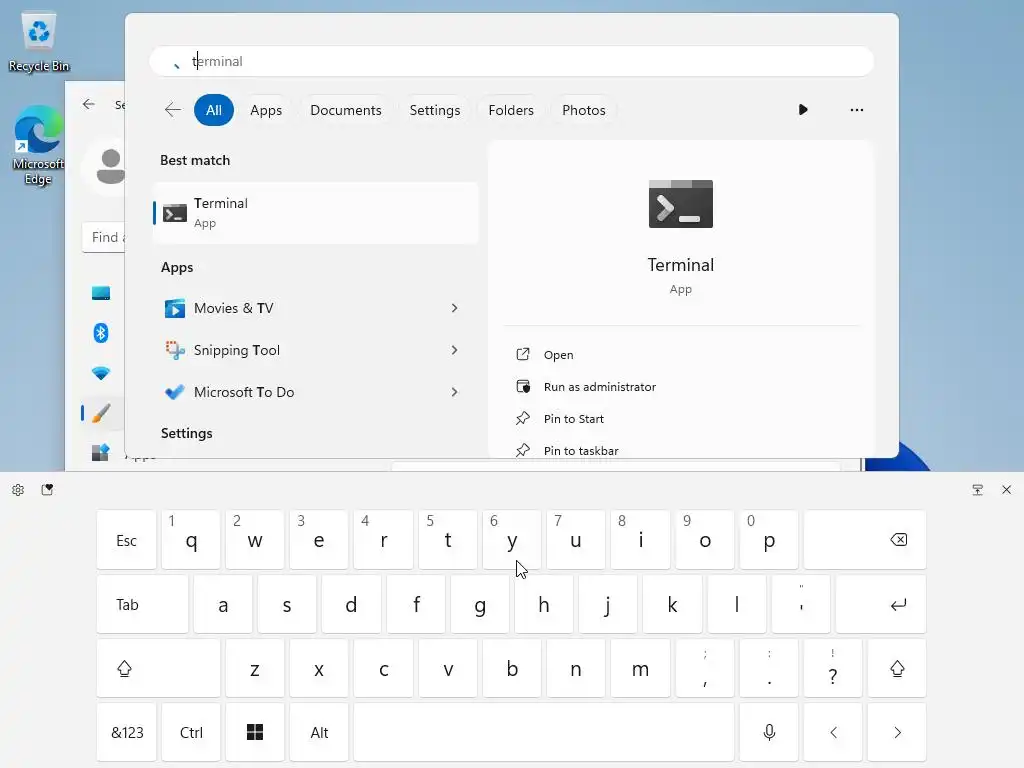1024x768 pixels.
Task: Open the Recycle Bin desktop icon
Action: coord(39,40)
